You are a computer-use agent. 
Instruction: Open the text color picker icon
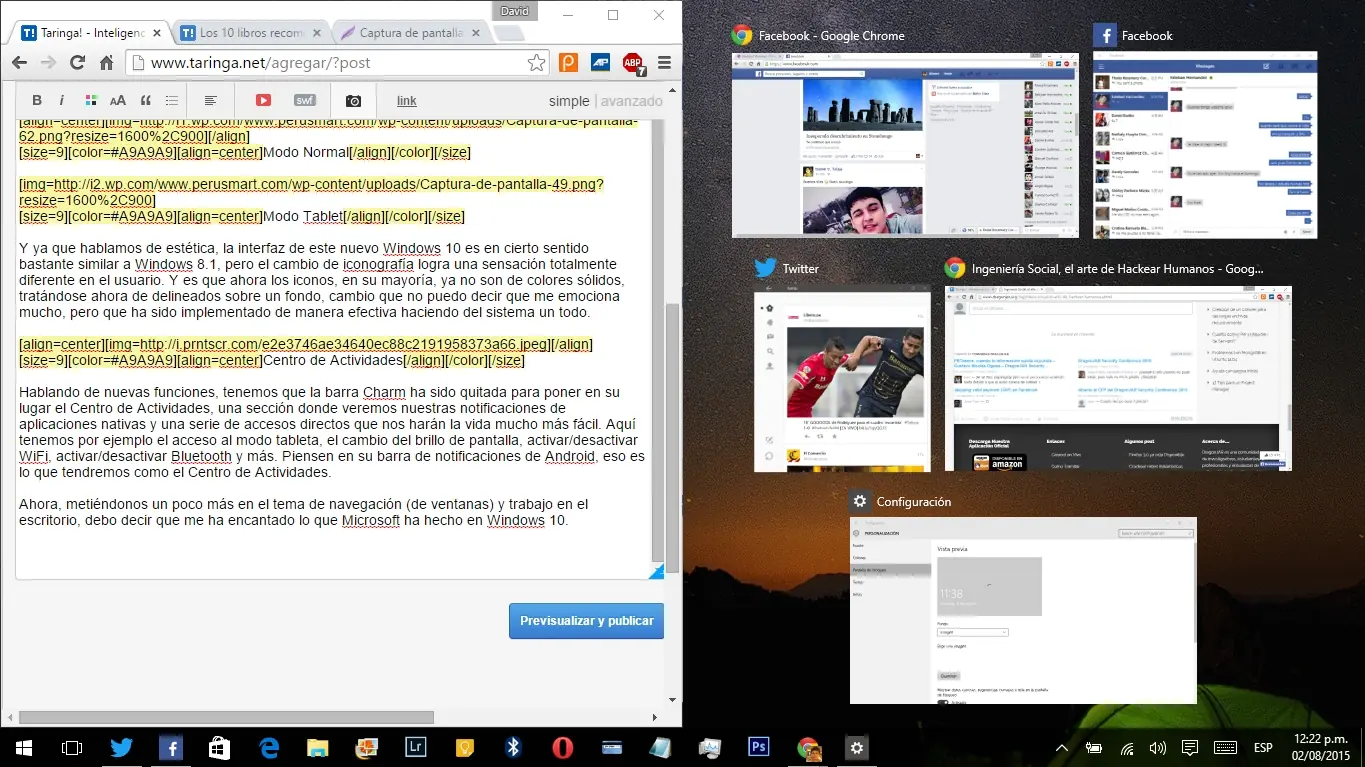(x=91, y=100)
